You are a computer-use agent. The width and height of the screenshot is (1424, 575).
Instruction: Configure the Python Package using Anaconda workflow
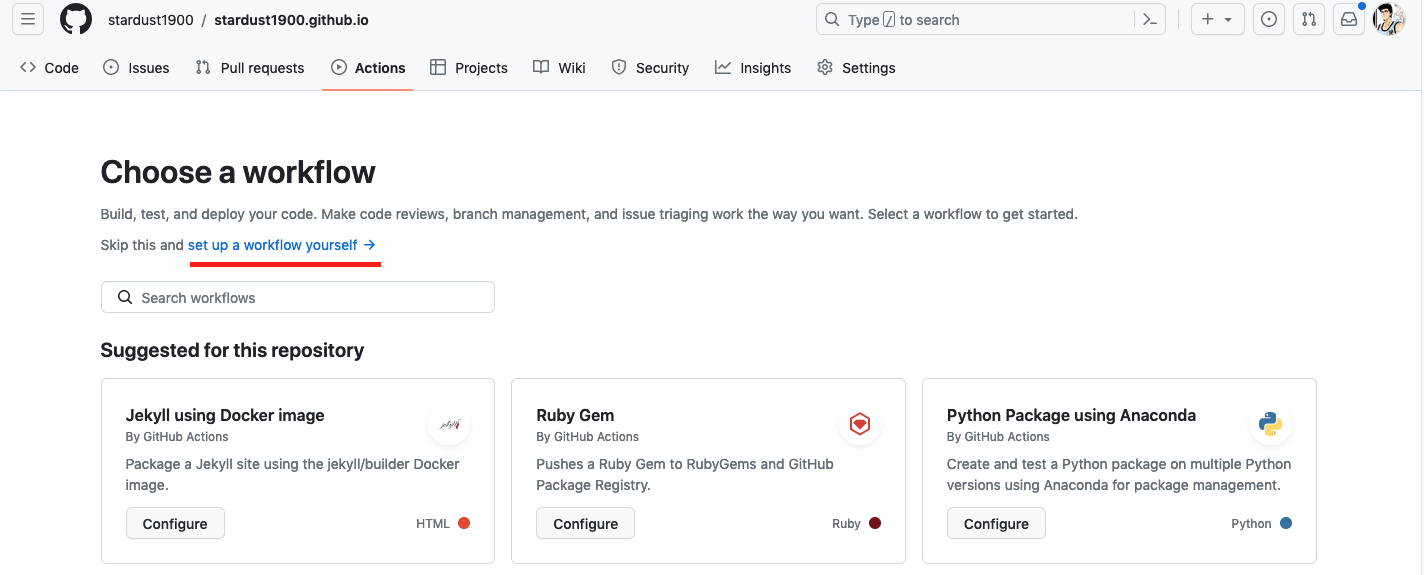click(996, 524)
